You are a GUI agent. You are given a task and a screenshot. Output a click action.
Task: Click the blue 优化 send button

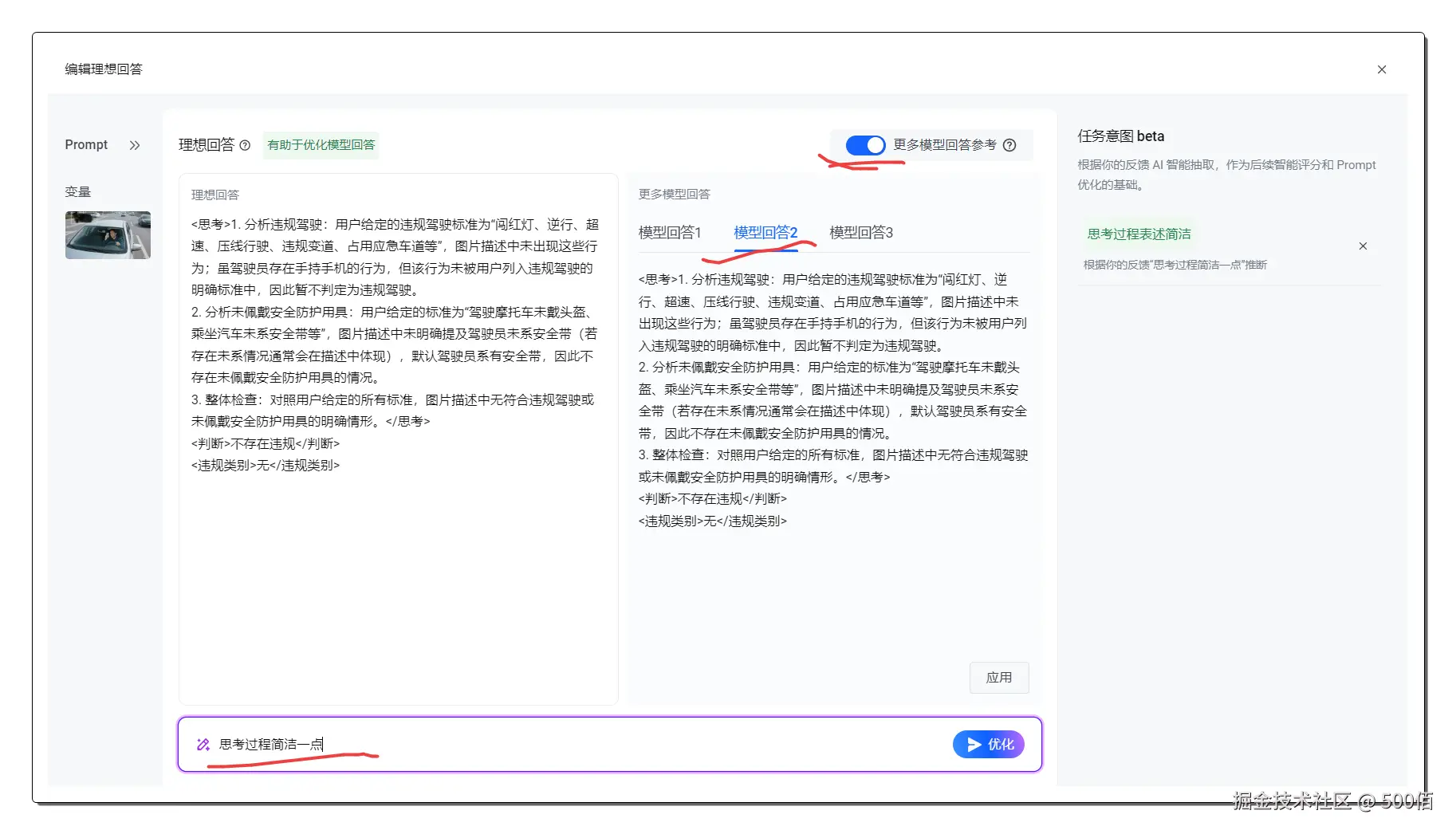pos(989,745)
